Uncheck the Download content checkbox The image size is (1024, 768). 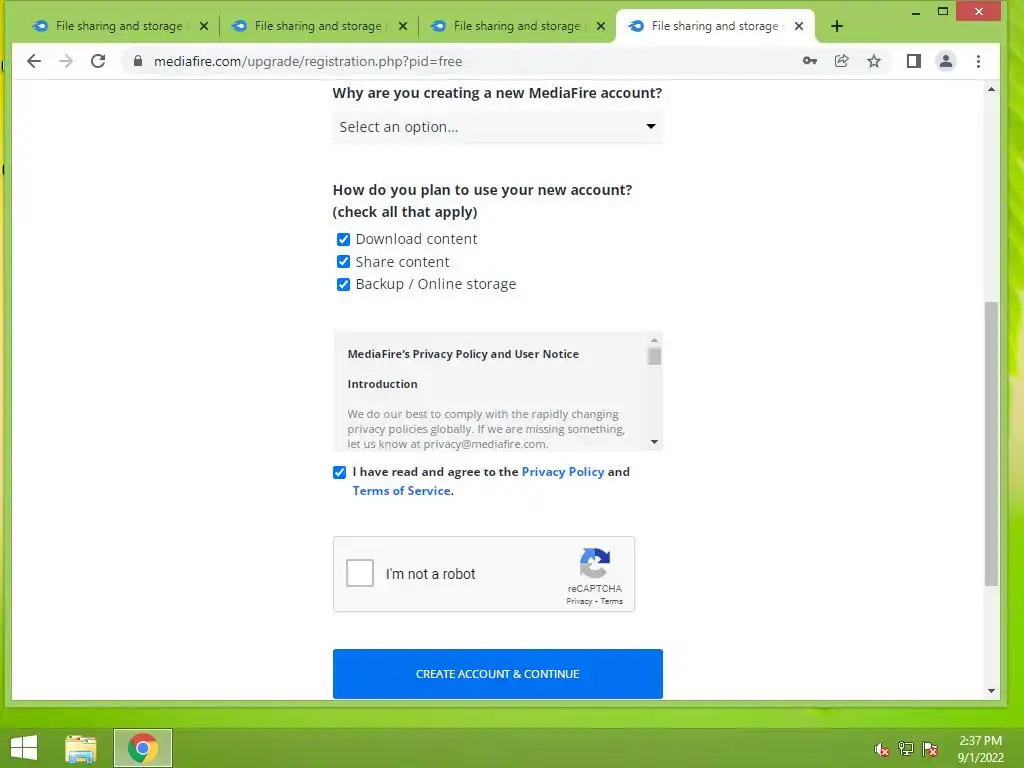pos(344,240)
